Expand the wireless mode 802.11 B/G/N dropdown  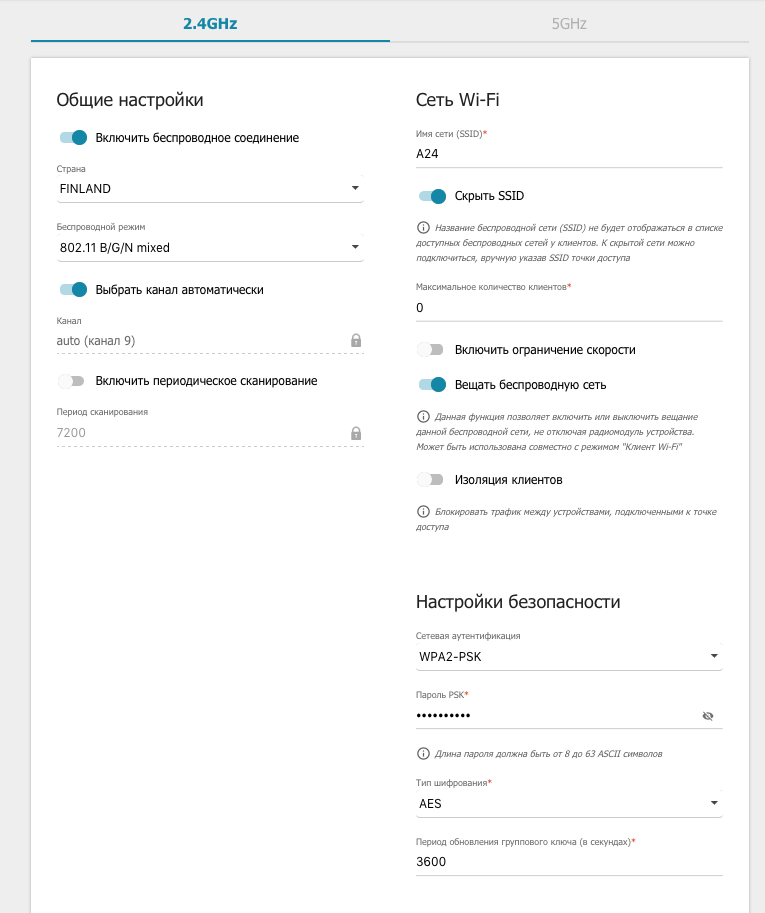click(x=210, y=248)
